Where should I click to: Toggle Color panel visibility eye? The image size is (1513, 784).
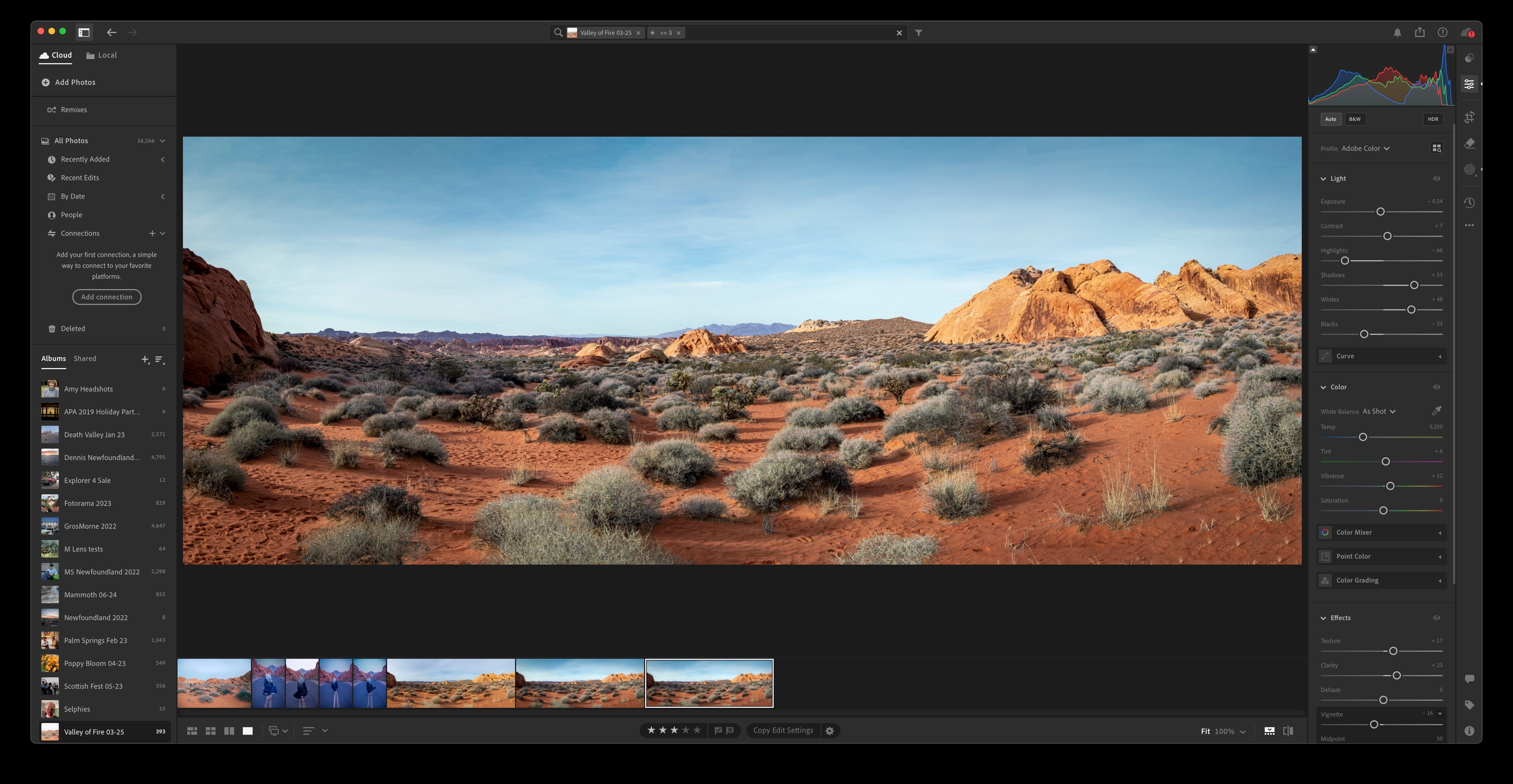point(1437,387)
